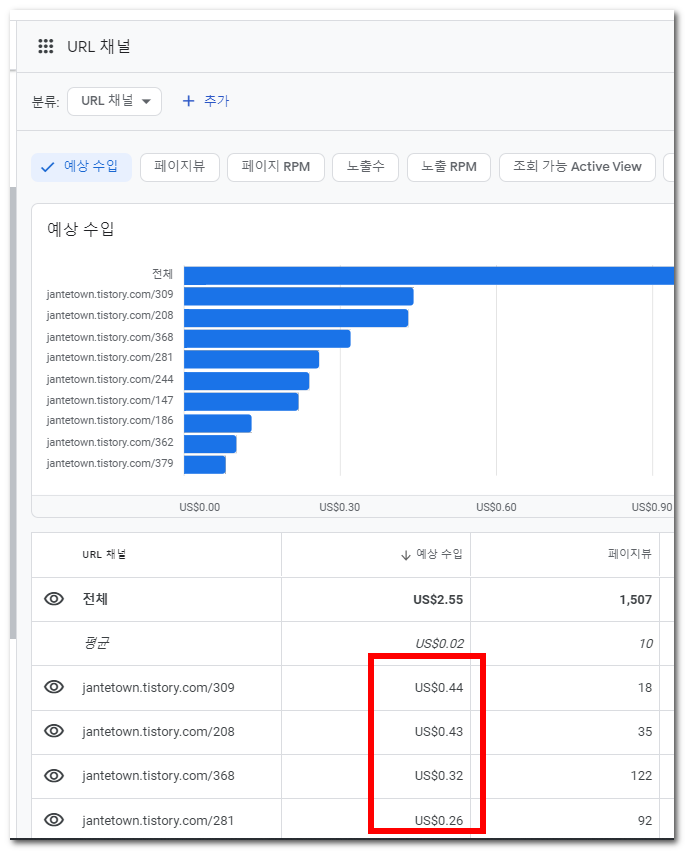Click the jantetown.tistory.com/379 chart bar
This screenshot has width=685, height=851.
(x=205, y=465)
